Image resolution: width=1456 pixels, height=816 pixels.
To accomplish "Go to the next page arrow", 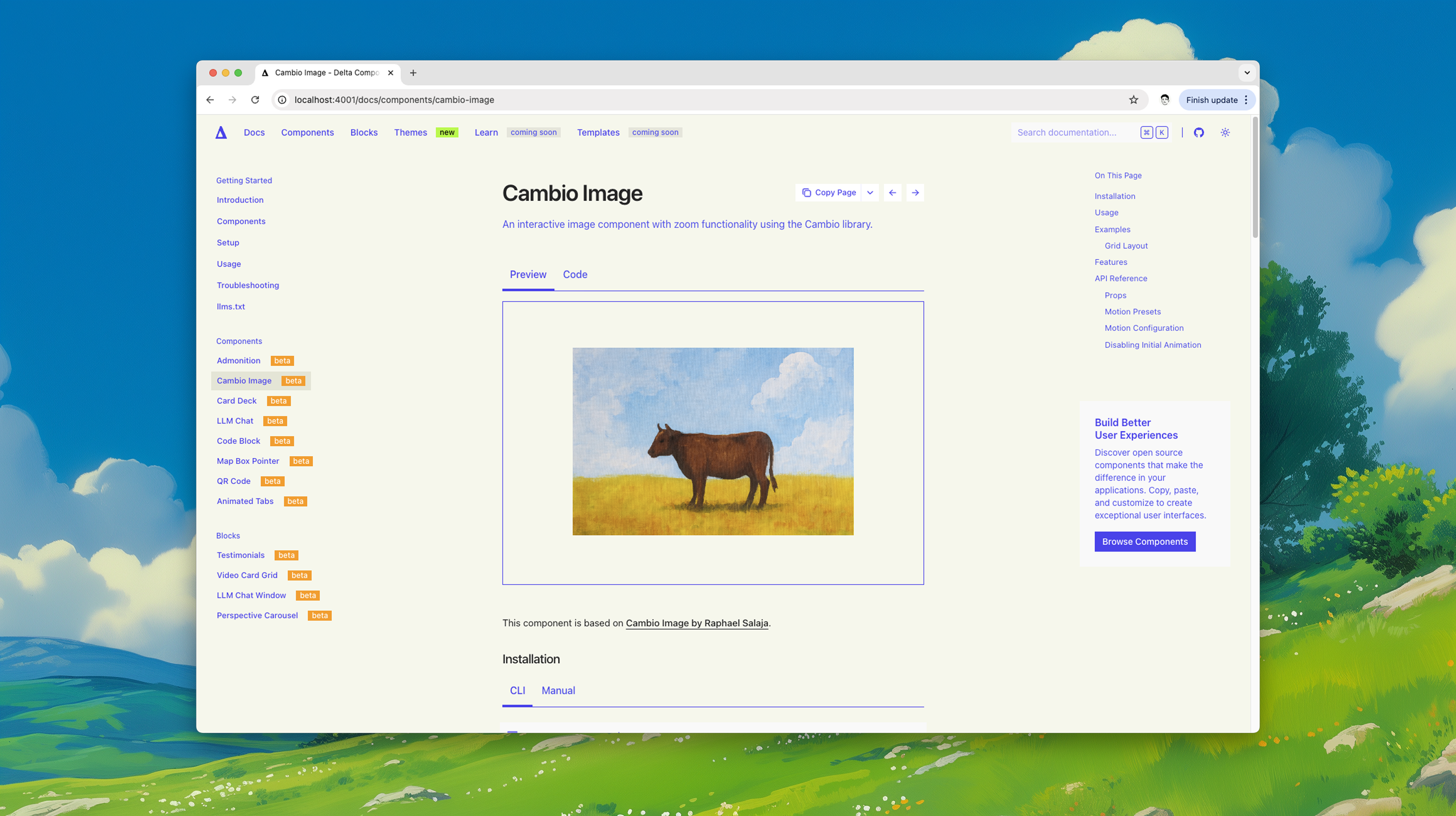I will [915, 192].
